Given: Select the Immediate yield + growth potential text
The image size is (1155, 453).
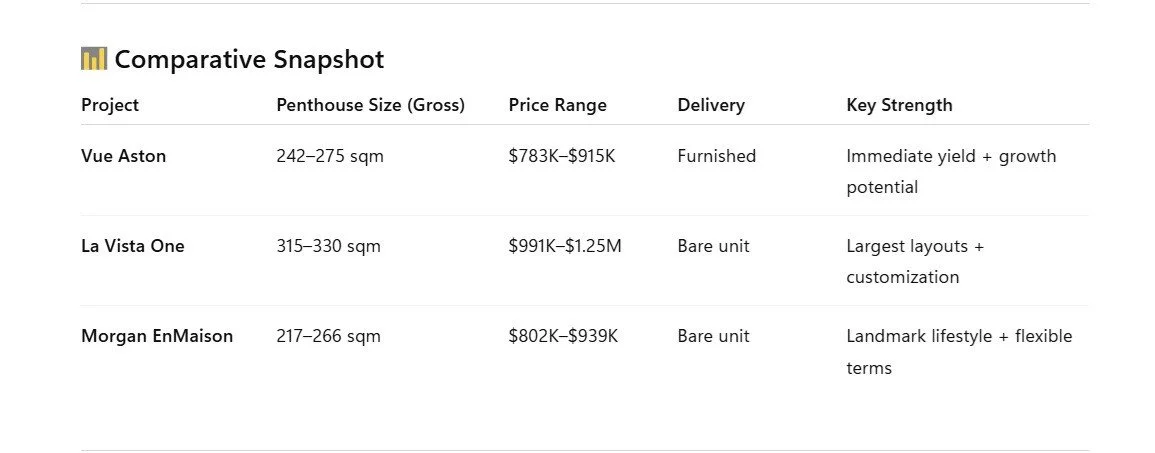Looking at the screenshot, I should point(951,172).
